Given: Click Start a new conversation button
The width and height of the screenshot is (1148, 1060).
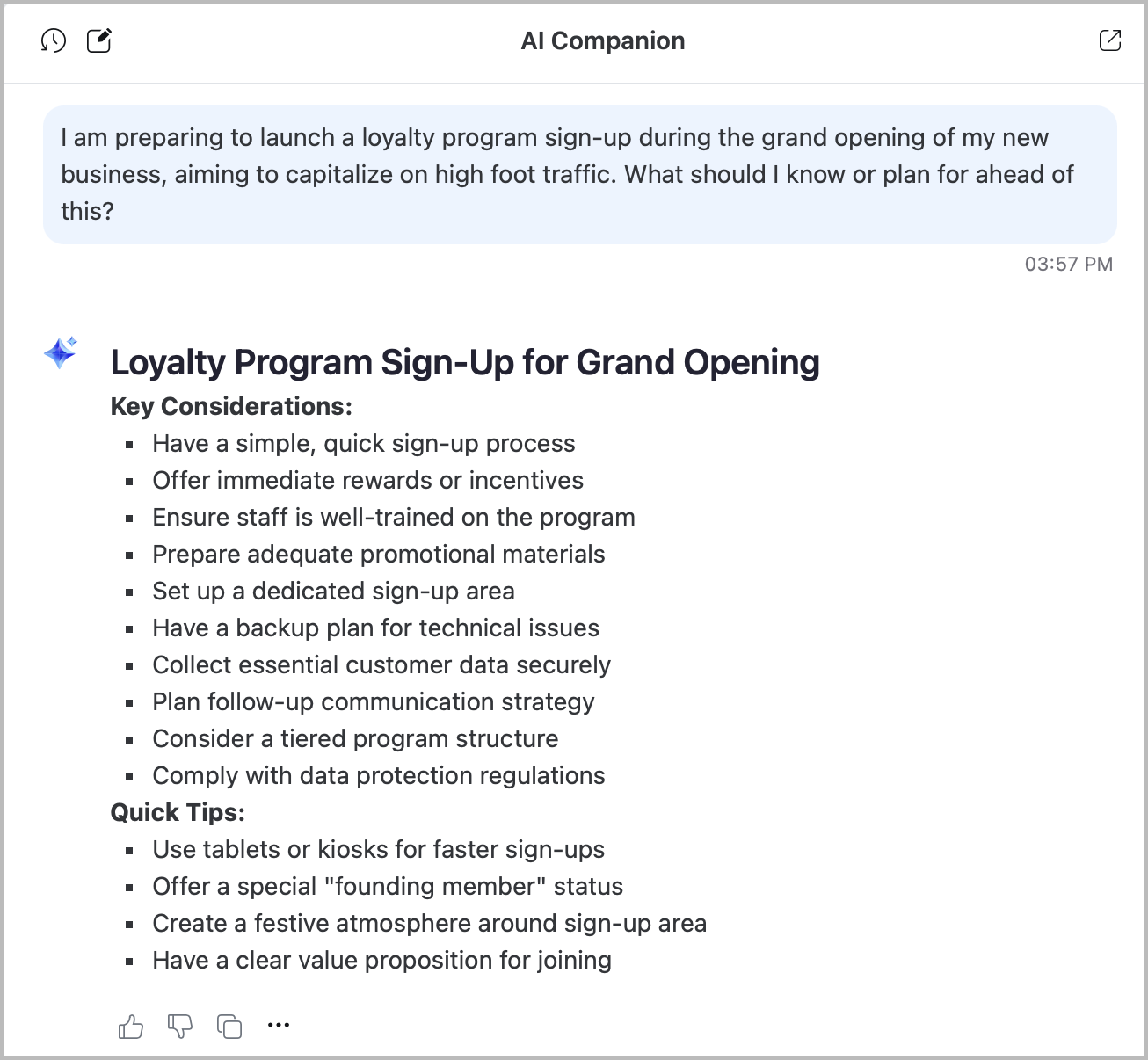Looking at the screenshot, I should point(98,40).
